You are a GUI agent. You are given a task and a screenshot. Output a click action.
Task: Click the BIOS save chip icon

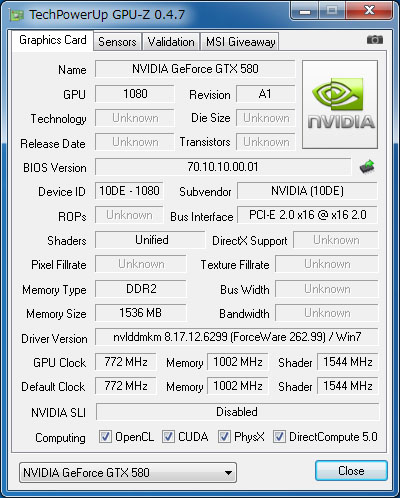(x=367, y=166)
